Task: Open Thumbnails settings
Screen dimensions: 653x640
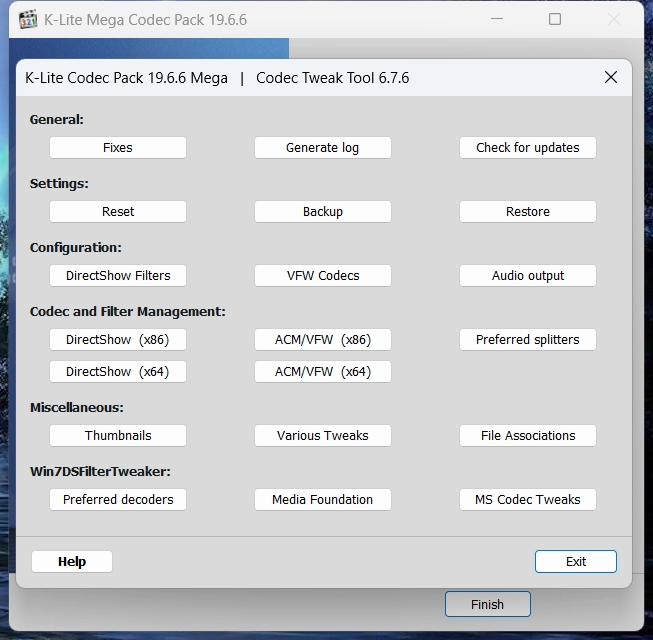Action: 118,436
